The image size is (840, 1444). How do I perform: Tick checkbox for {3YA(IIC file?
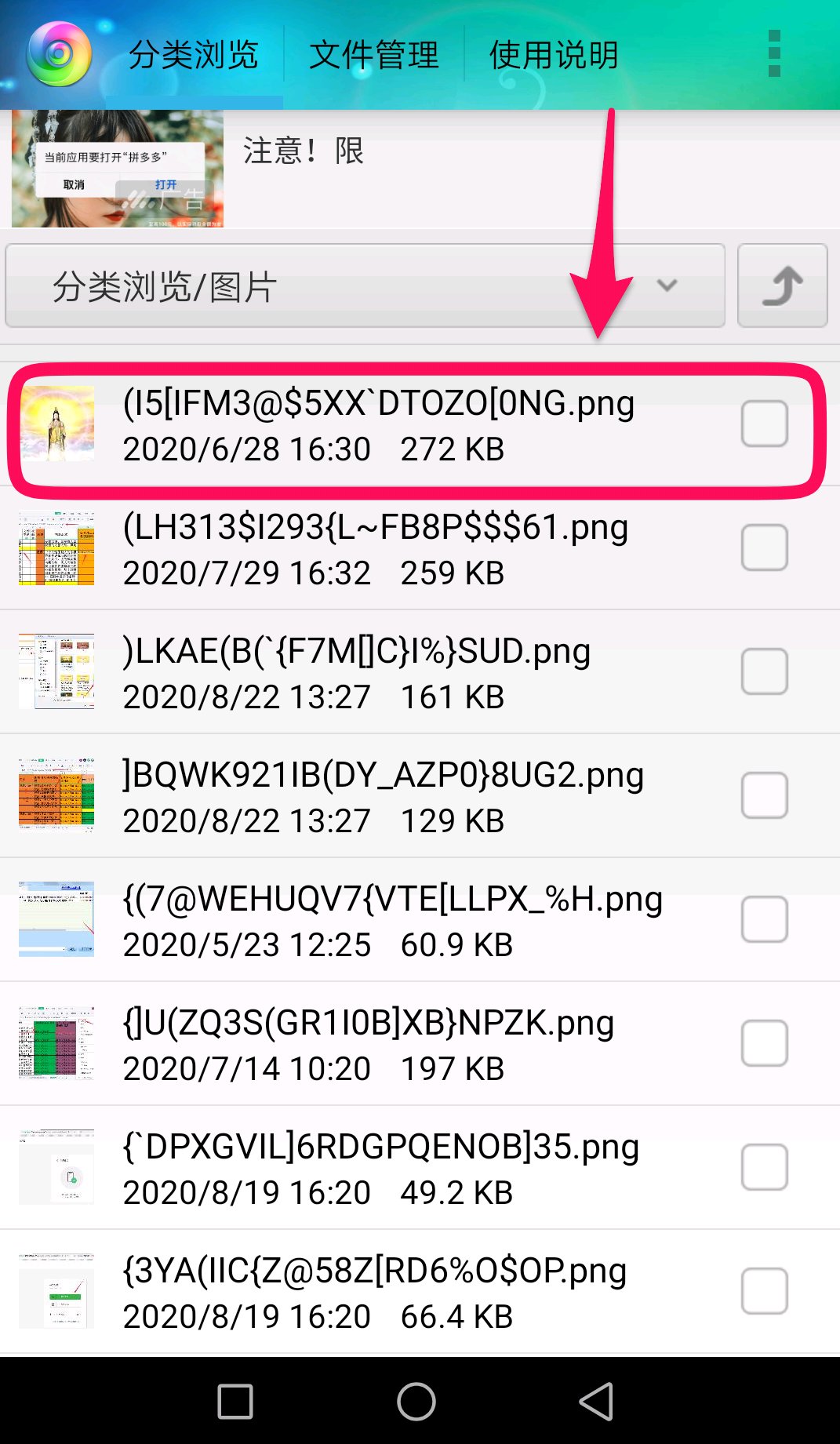coord(765,1291)
